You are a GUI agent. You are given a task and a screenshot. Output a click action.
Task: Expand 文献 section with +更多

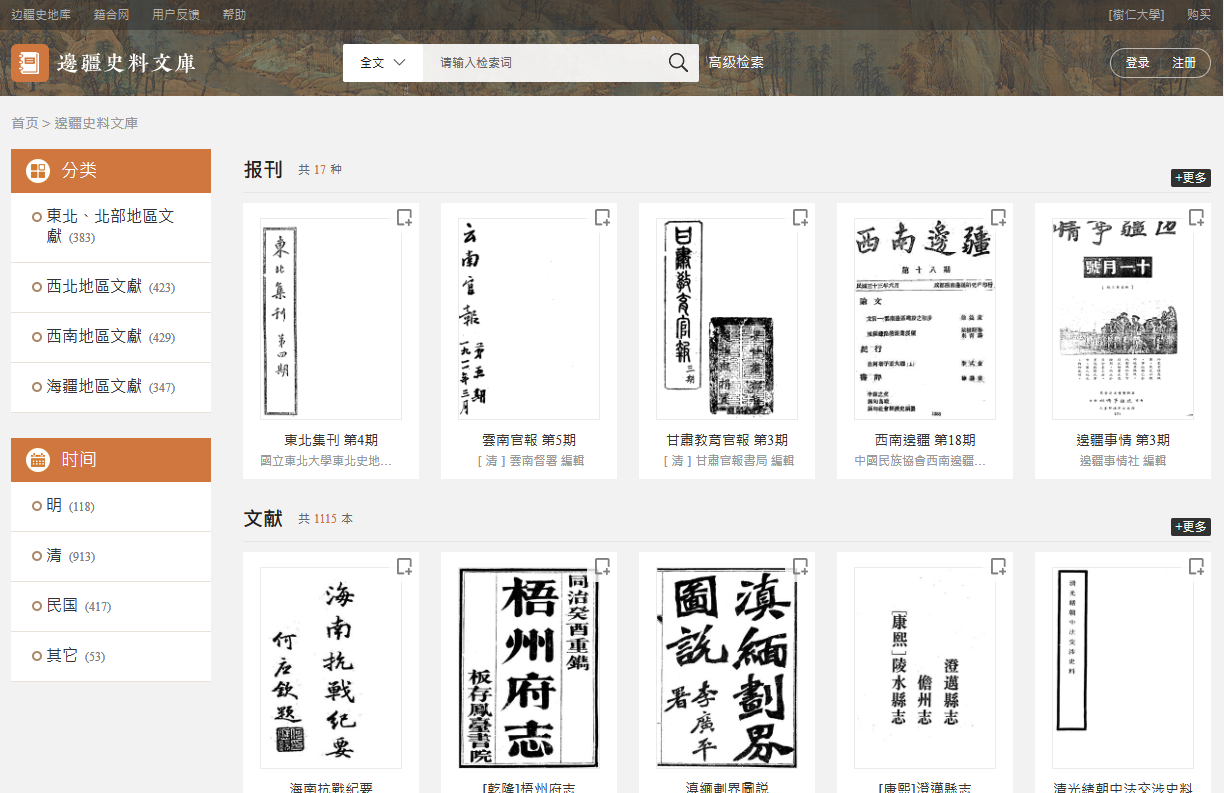[x=1190, y=527]
